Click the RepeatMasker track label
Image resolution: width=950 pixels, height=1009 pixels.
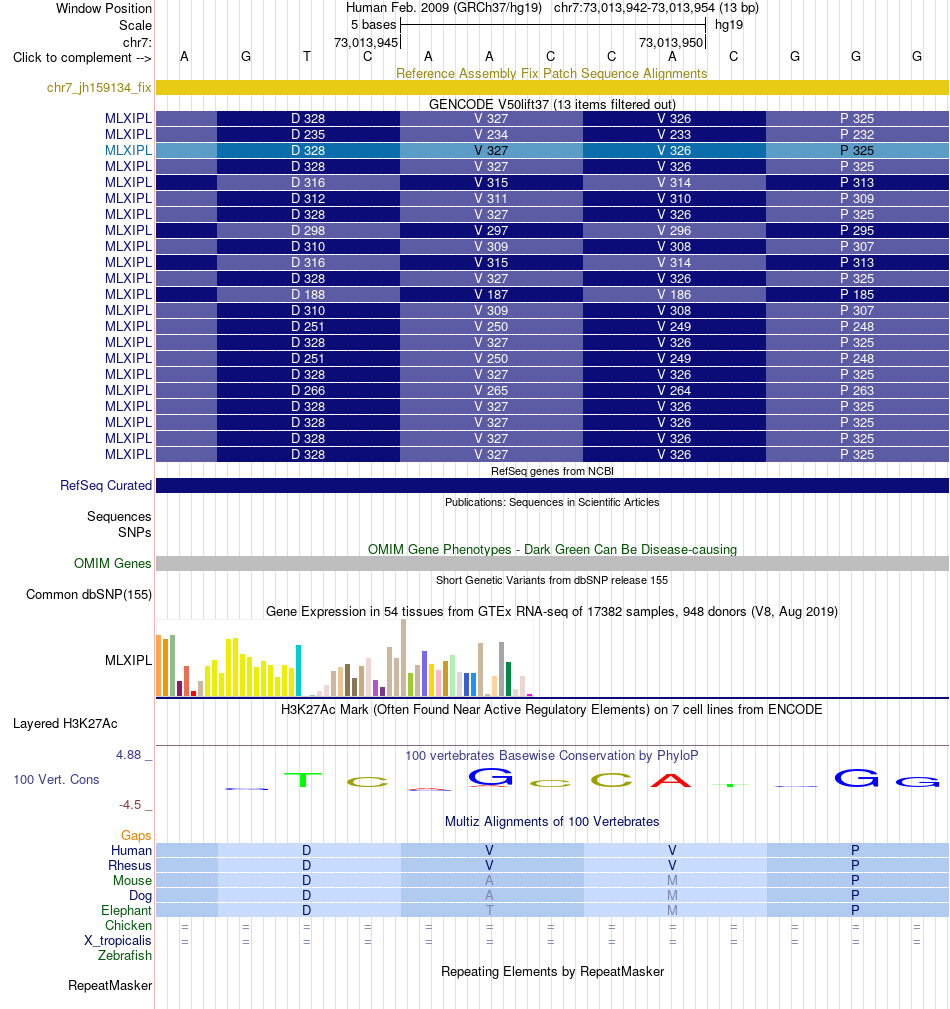(x=110, y=985)
